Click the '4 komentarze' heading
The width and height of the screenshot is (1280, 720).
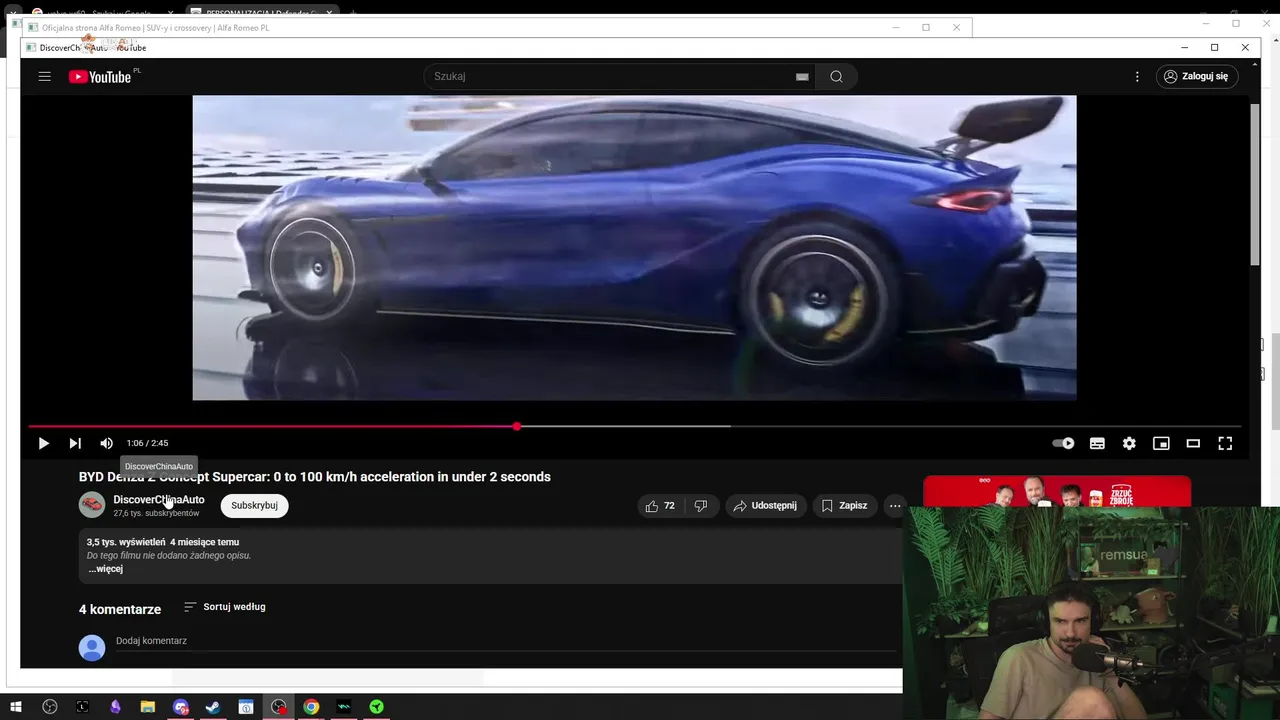[120, 609]
